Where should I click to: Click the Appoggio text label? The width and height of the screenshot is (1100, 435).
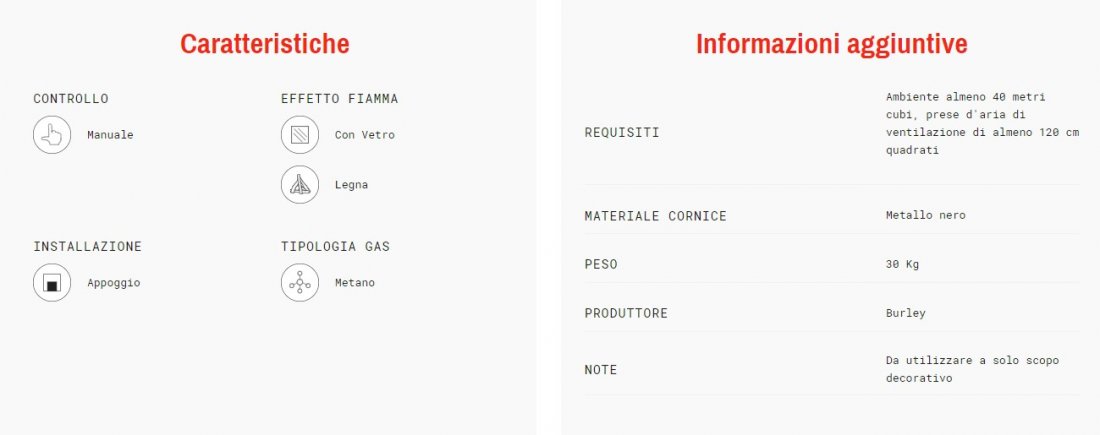click(113, 283)
